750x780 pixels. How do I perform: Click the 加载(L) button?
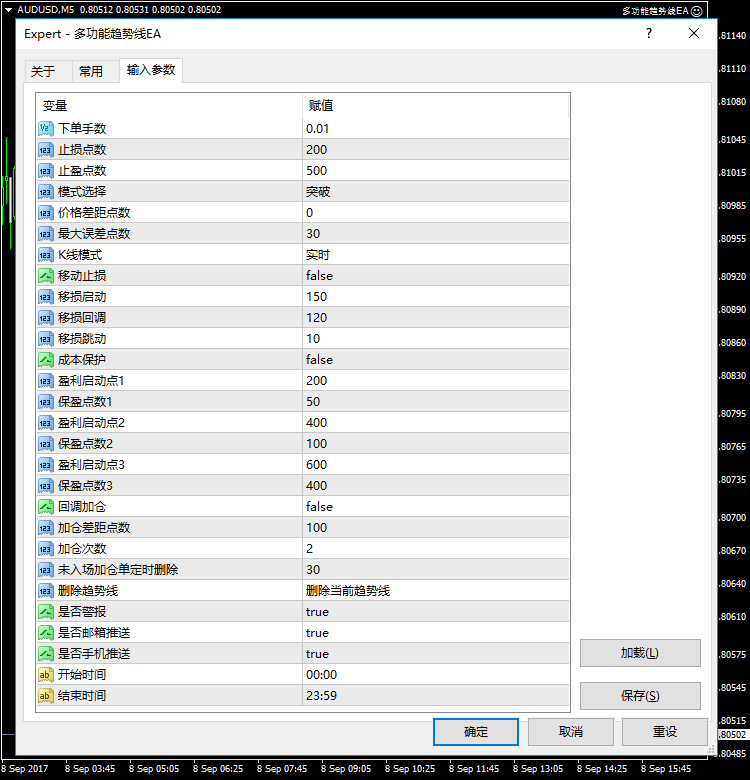click(640, 653)
